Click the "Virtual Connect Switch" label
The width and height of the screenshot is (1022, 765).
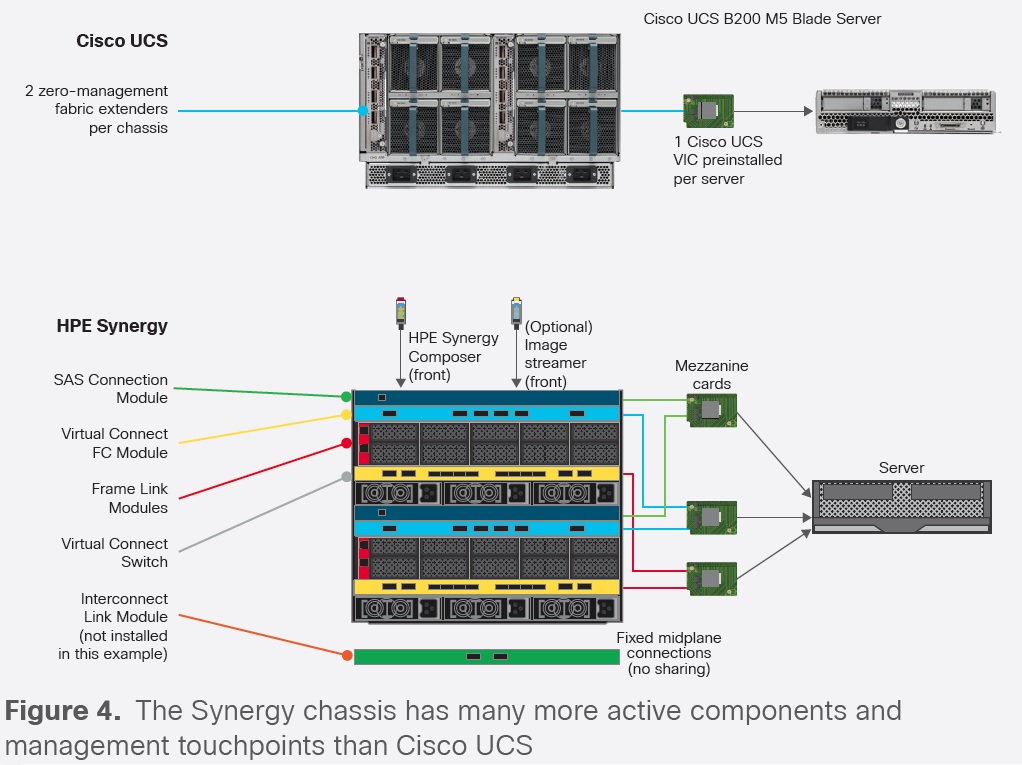pyautogui.click(x=115, y=553)
